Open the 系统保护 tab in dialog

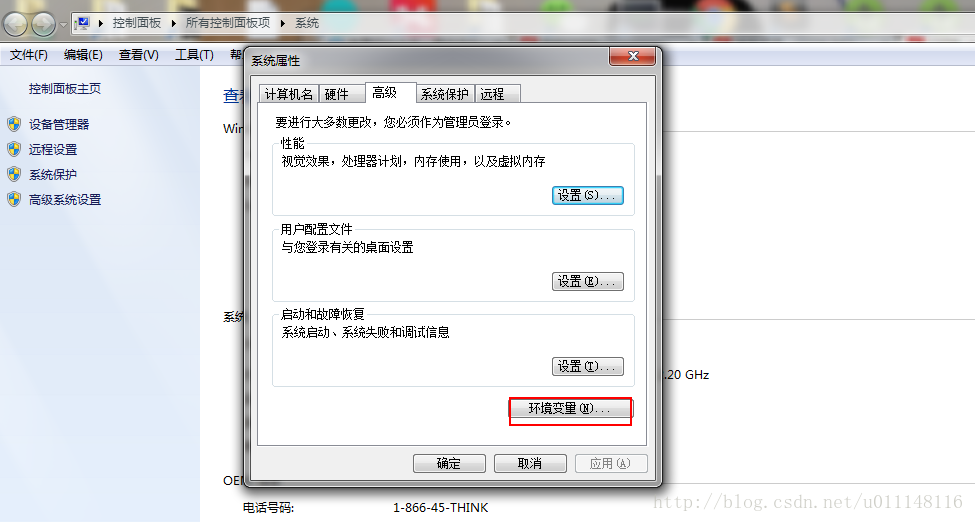pos(445,94)
